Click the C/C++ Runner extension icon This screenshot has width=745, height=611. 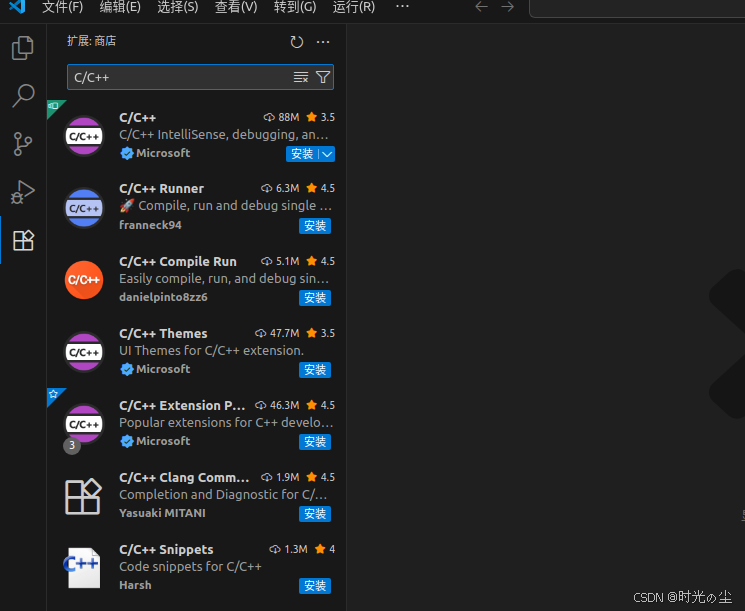pos(84,208)
